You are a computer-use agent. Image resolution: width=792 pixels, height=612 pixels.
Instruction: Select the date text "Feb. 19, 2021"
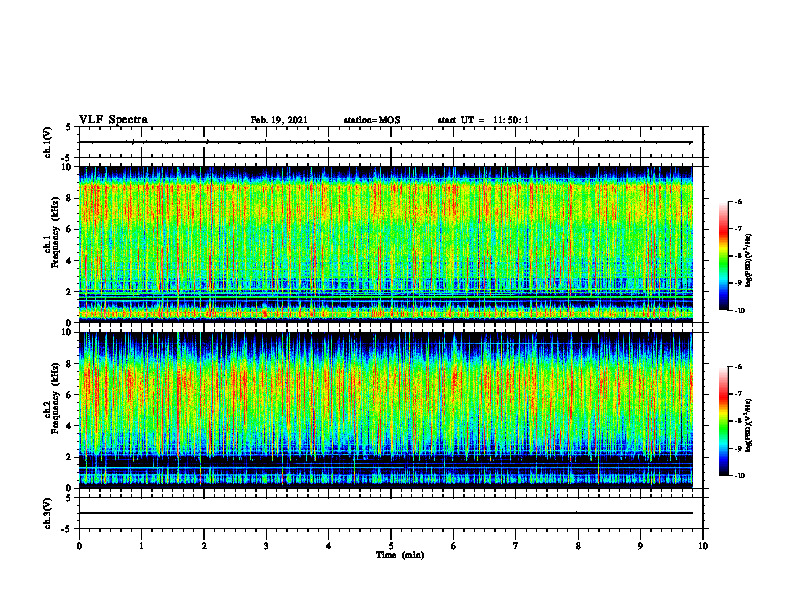point(279,120)
